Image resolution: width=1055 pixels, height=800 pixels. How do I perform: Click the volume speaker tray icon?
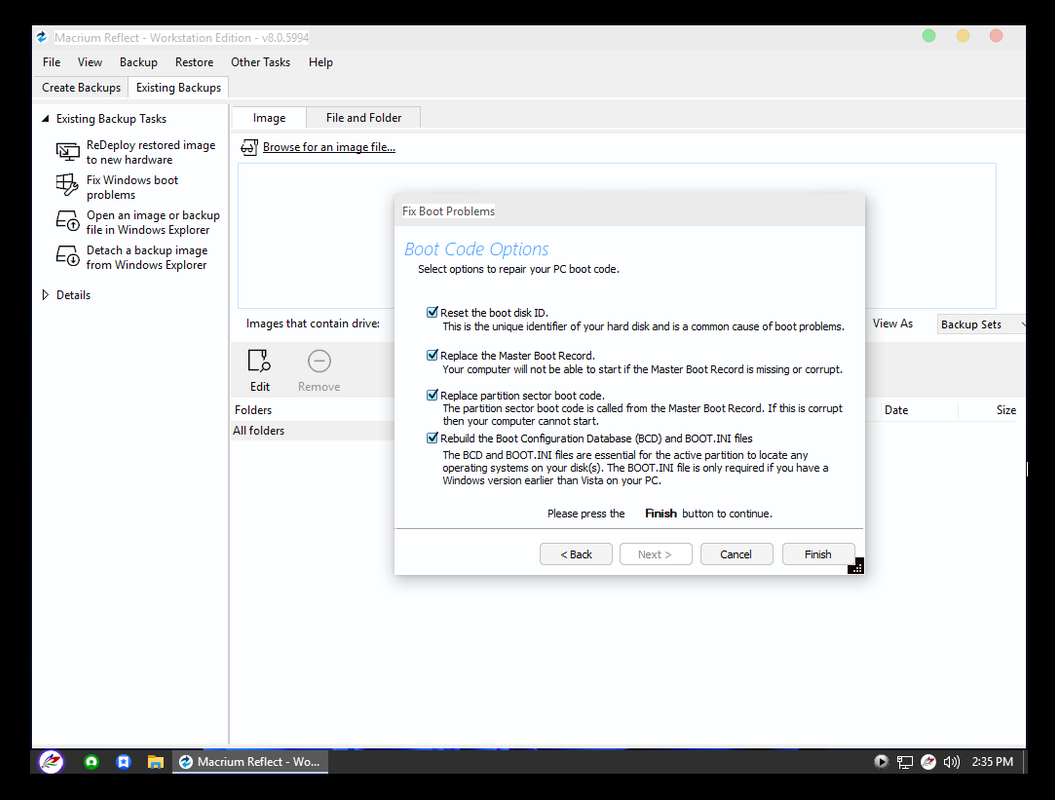coord(951,762)
